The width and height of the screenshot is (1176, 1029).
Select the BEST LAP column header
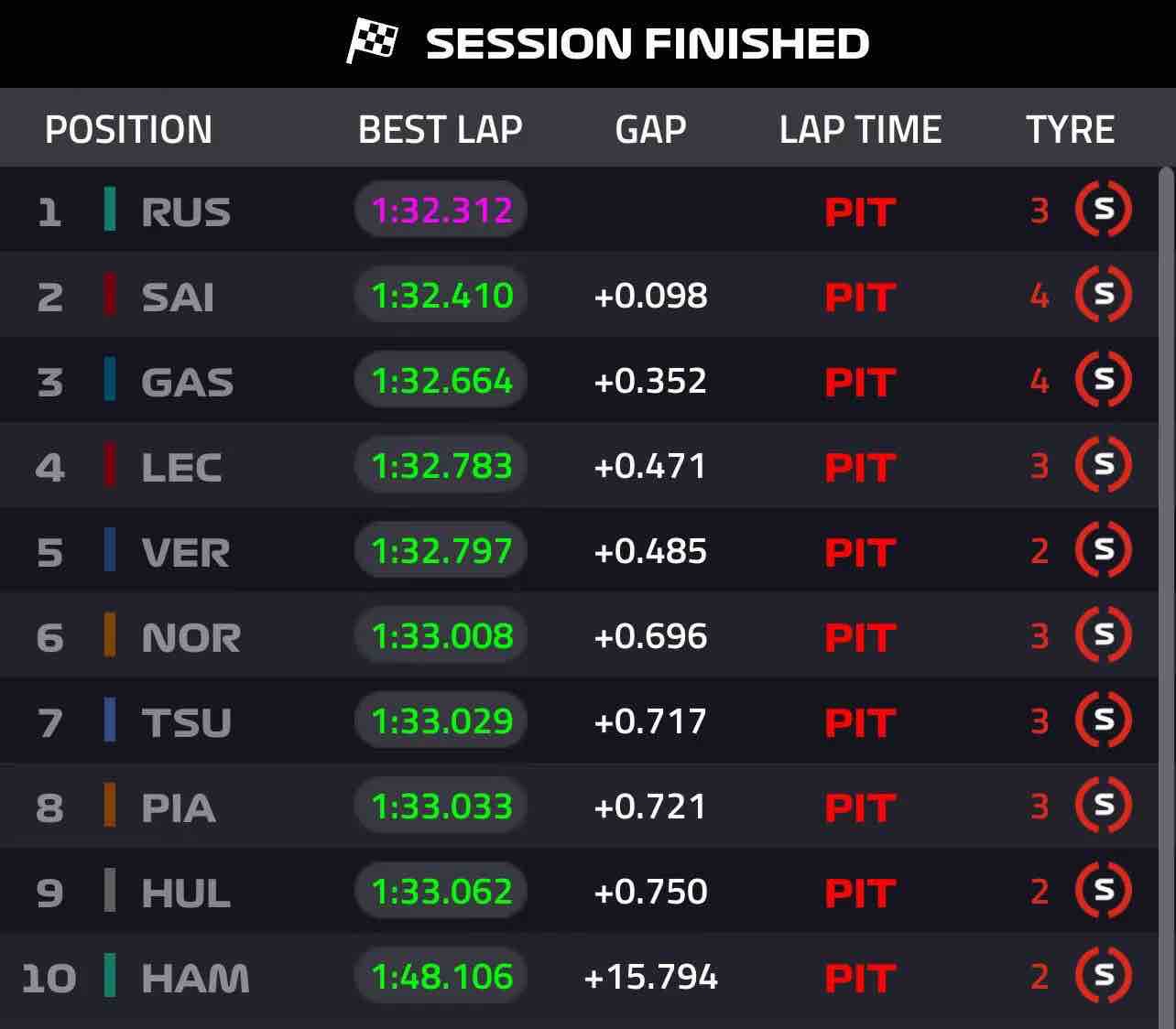pyautogui.click(x=440, y=129)
